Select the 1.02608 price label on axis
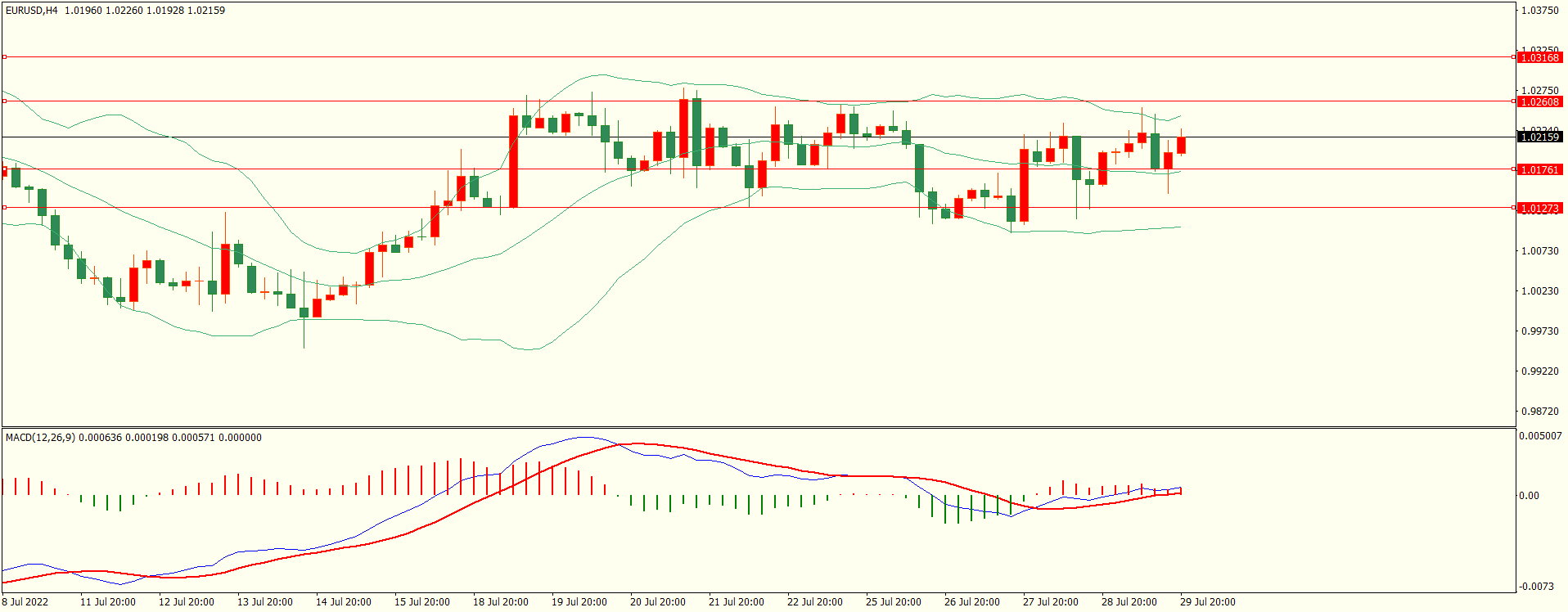 tap(1539, 102)
